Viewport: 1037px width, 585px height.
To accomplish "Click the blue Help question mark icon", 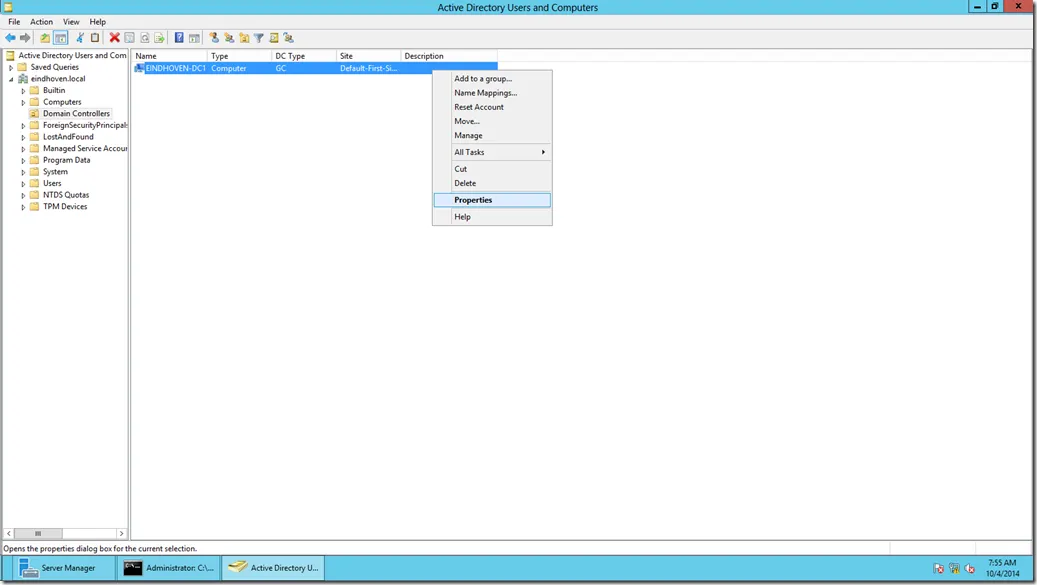I will click(x=179, y=38).
